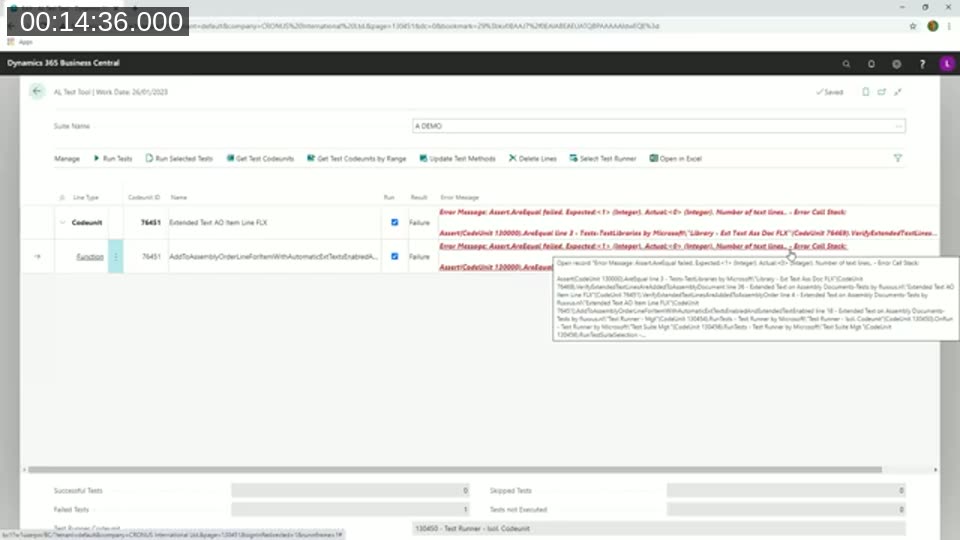
Task: Sort by the Name column header
Action: (179, 198)
